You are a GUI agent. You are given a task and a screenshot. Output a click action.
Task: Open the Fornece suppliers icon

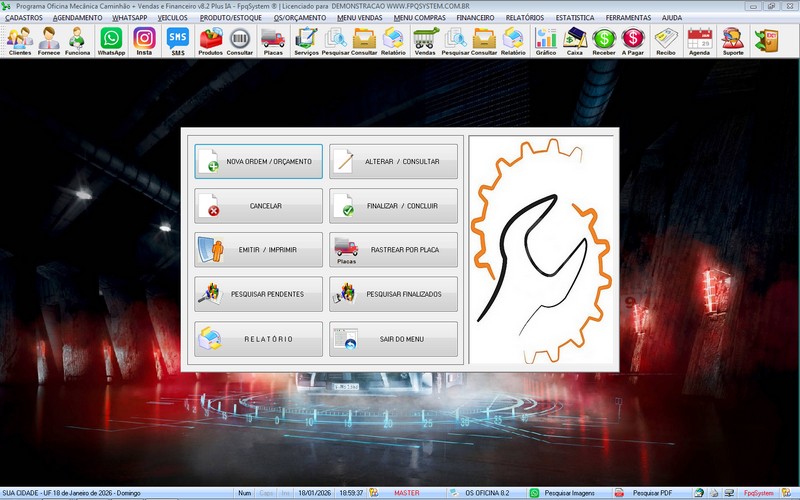pos(49,41)
